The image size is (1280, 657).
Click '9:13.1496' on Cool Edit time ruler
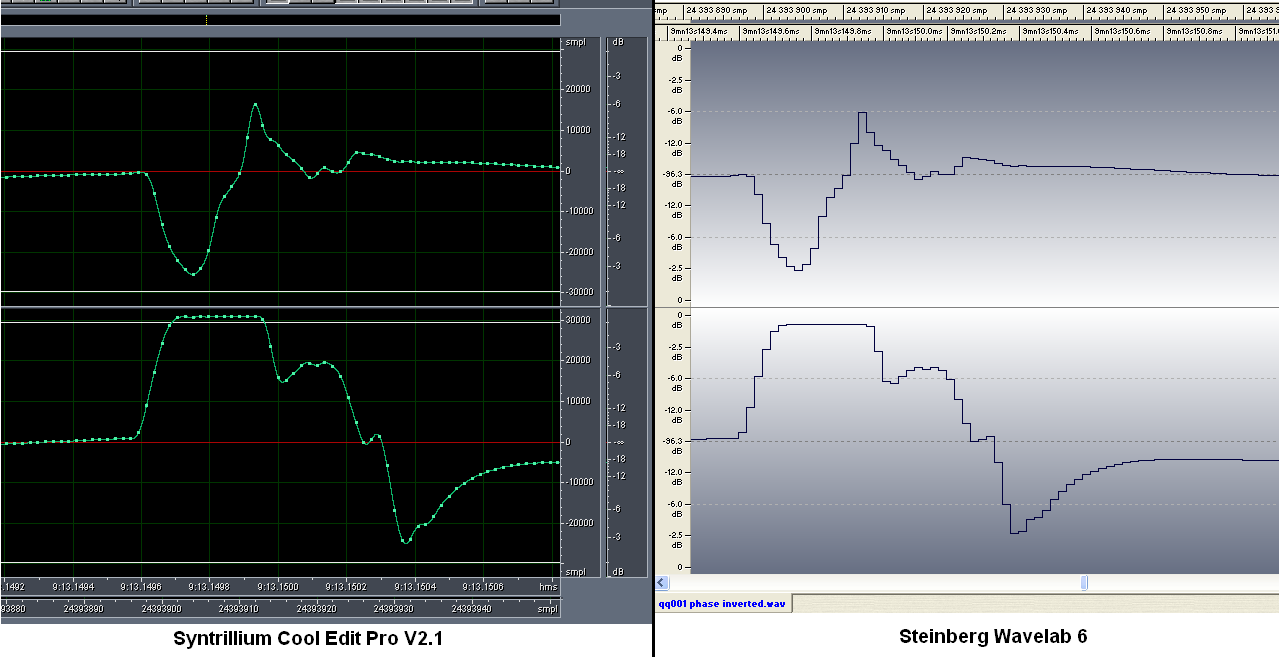click(140, 587)
